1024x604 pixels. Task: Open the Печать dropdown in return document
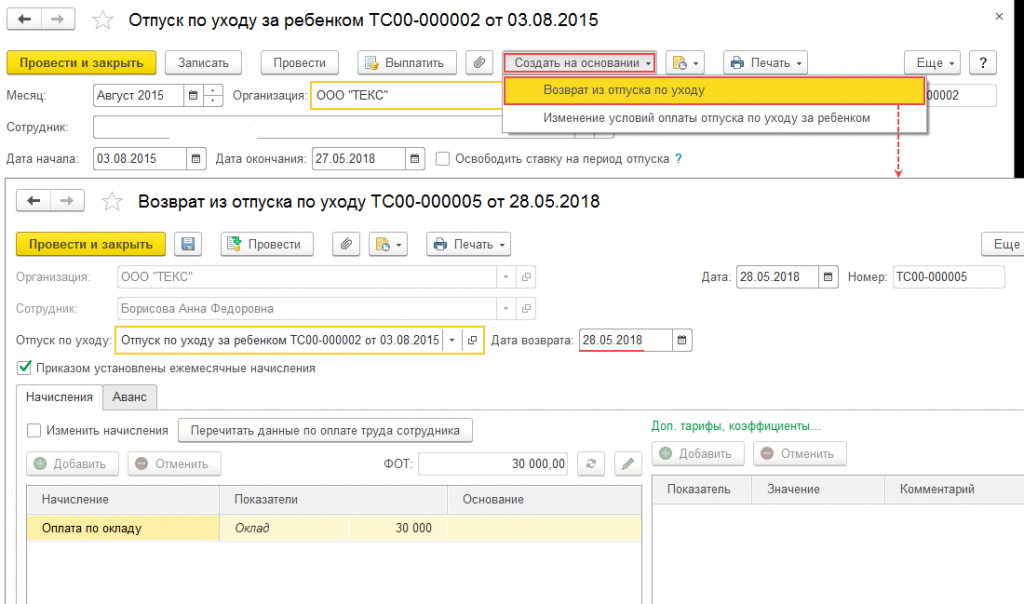(468, 244)
